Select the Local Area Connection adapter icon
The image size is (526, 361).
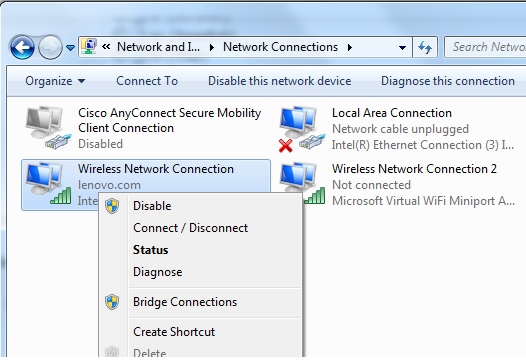pos(302,128)
